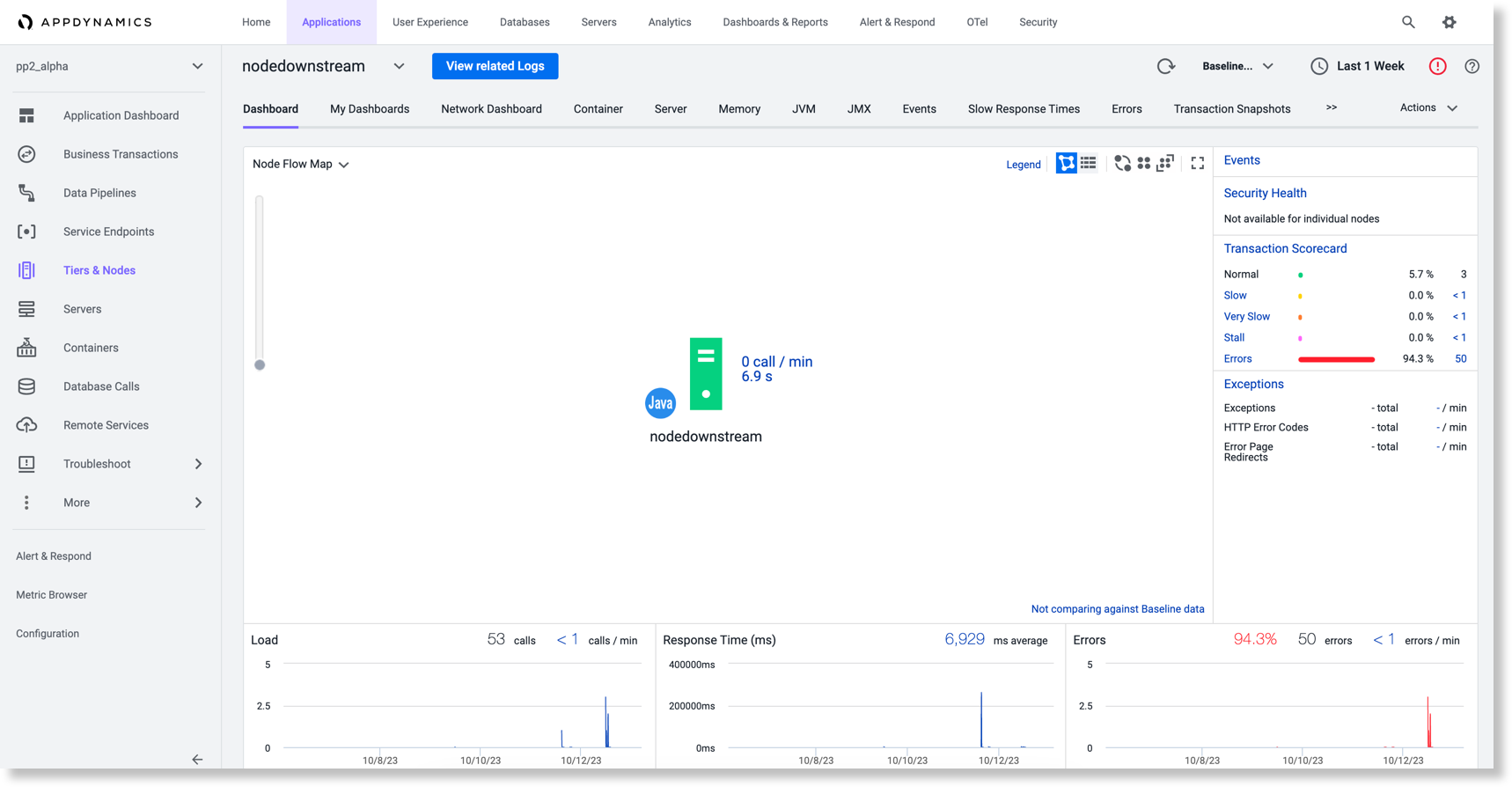
Task: Open the Transaction Scorecard link
Action: (x=1285, y=248)
